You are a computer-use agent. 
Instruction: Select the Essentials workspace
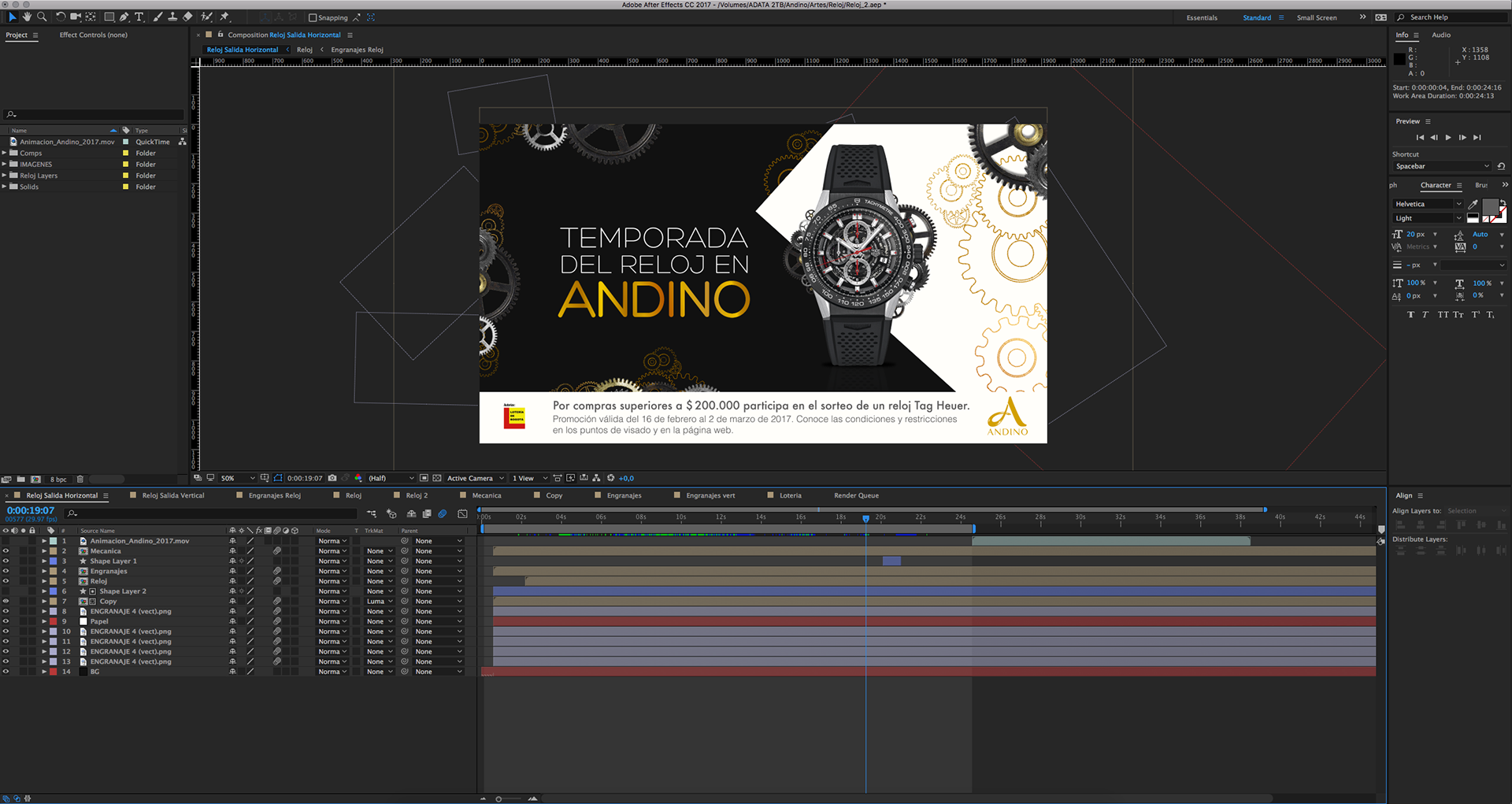click(1202, 17)
